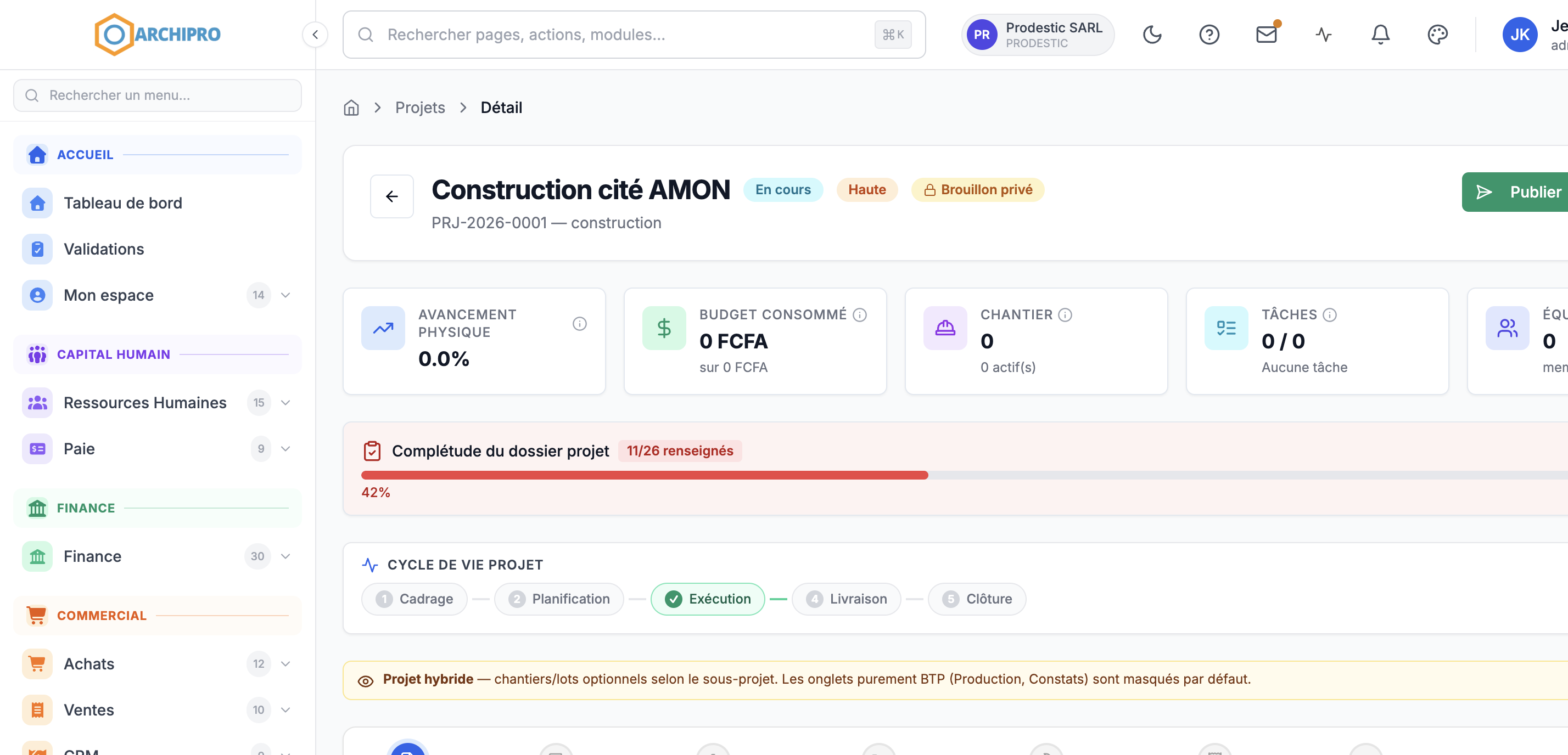Expand the Paie menu
1568x755 pixels.
tap(285, 449)
